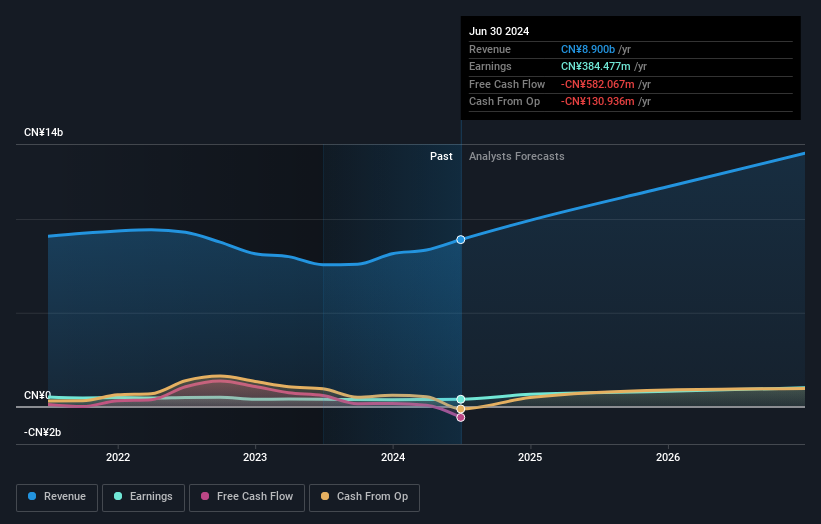
Task: Toggle the Revenue legend series
Action: [57, 497]
